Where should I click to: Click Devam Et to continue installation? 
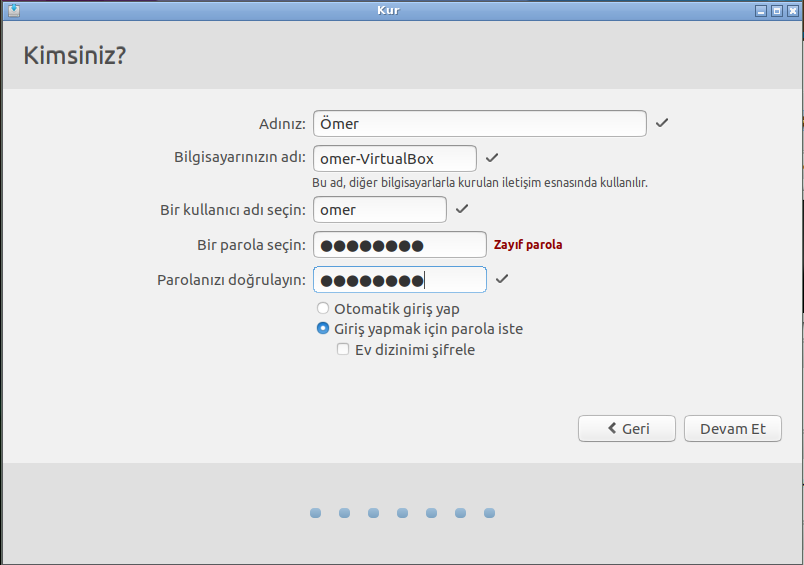[732, 428]
